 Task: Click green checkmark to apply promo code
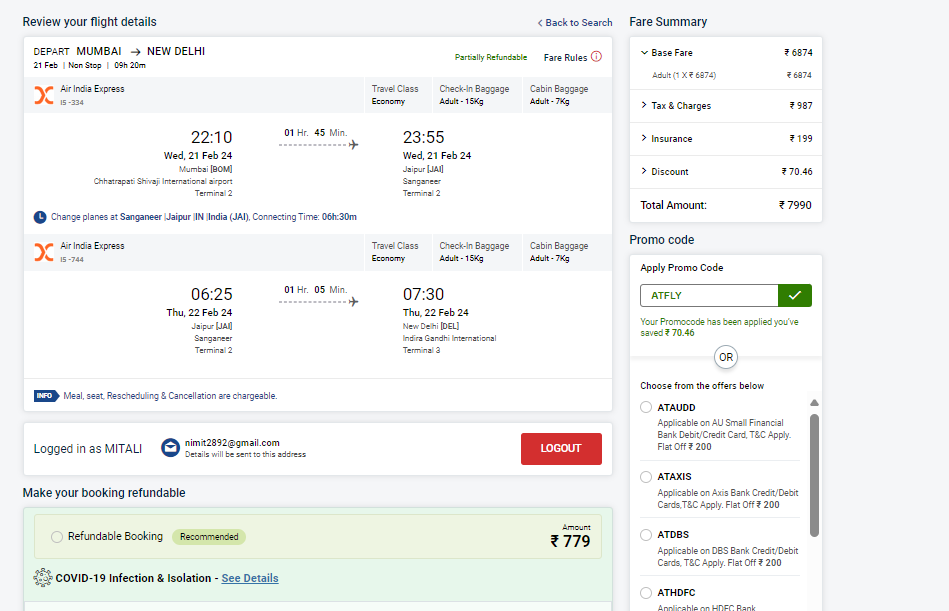click(x=795, y=295)
